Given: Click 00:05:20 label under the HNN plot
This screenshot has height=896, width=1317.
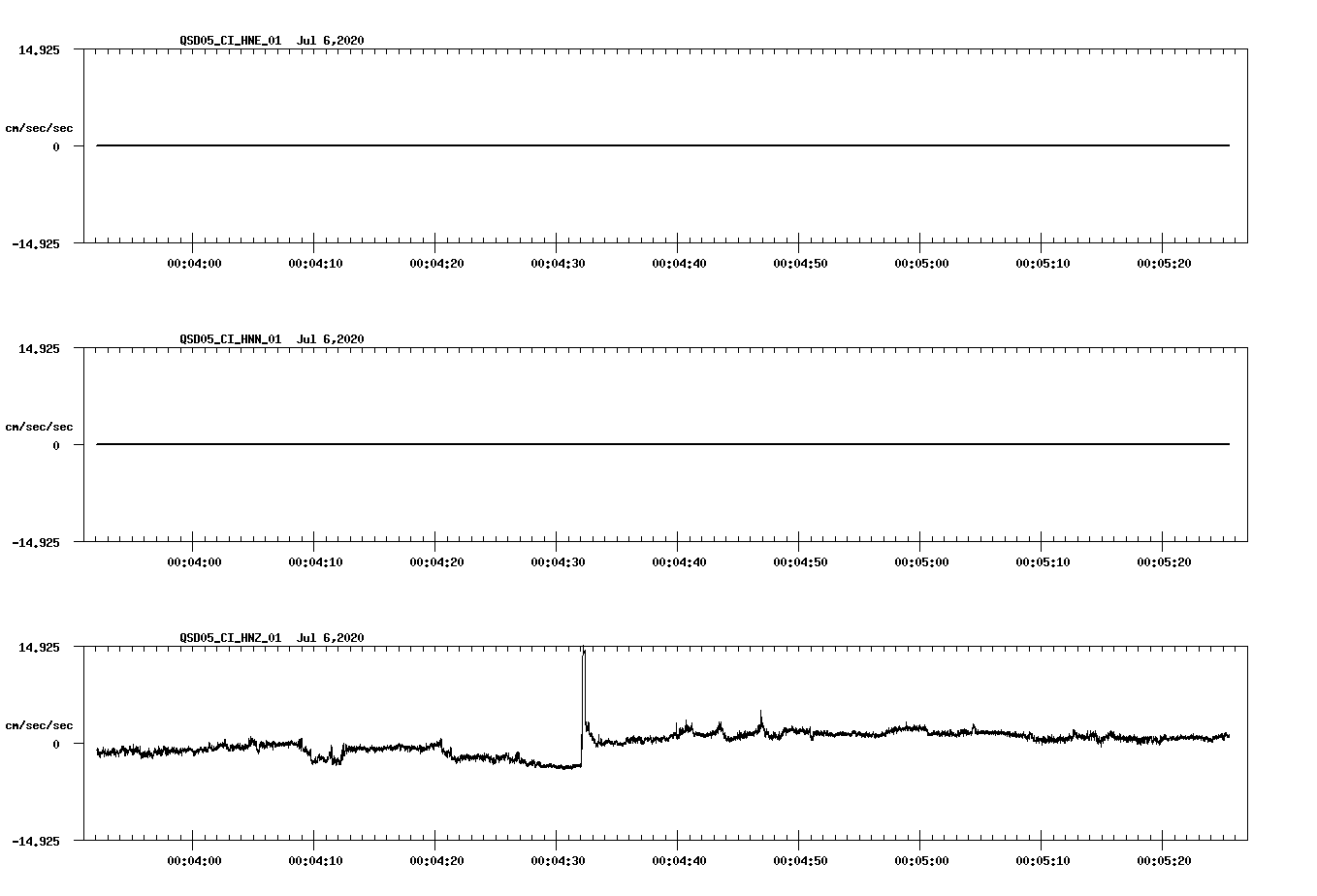Looking at the screenshot, I should pyautogui.click(x=1164, y=561).
